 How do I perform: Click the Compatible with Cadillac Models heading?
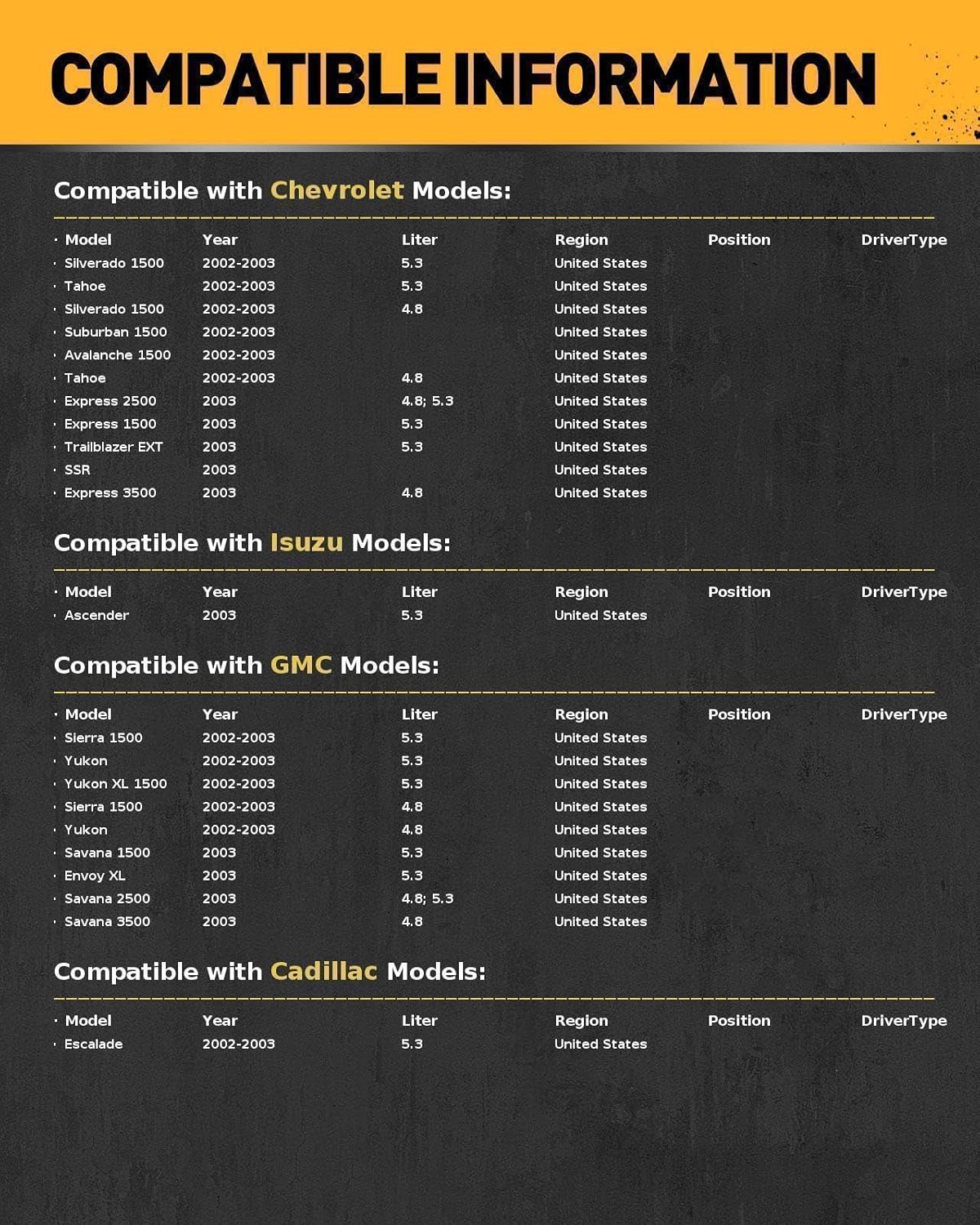coord(269,971)
